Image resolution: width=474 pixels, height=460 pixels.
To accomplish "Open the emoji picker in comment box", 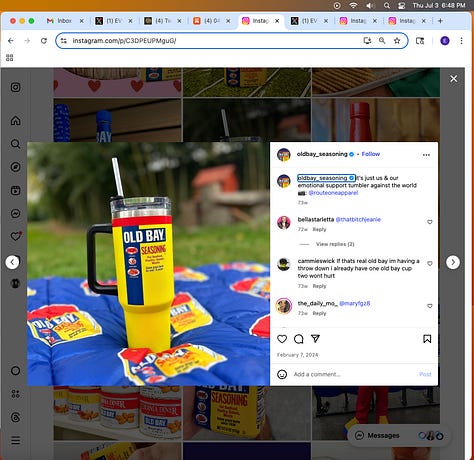I will click(282, 374).
